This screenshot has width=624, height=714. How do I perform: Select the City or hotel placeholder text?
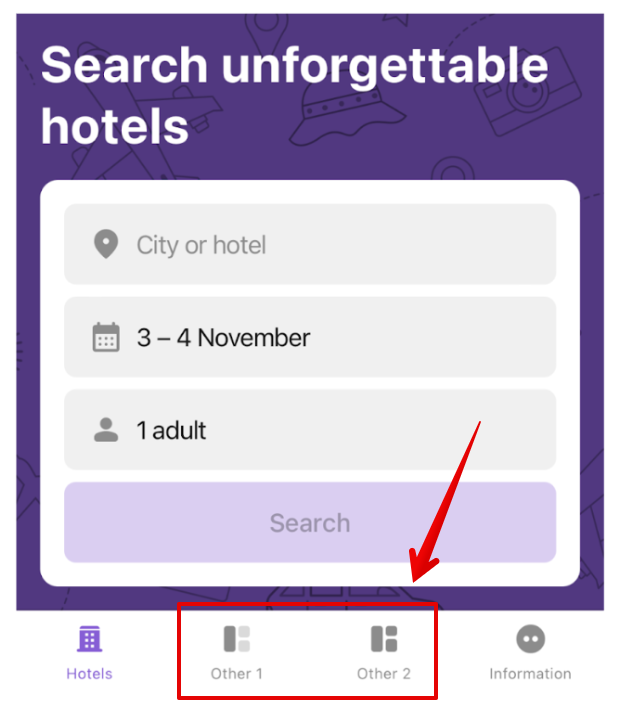(201, 245)
